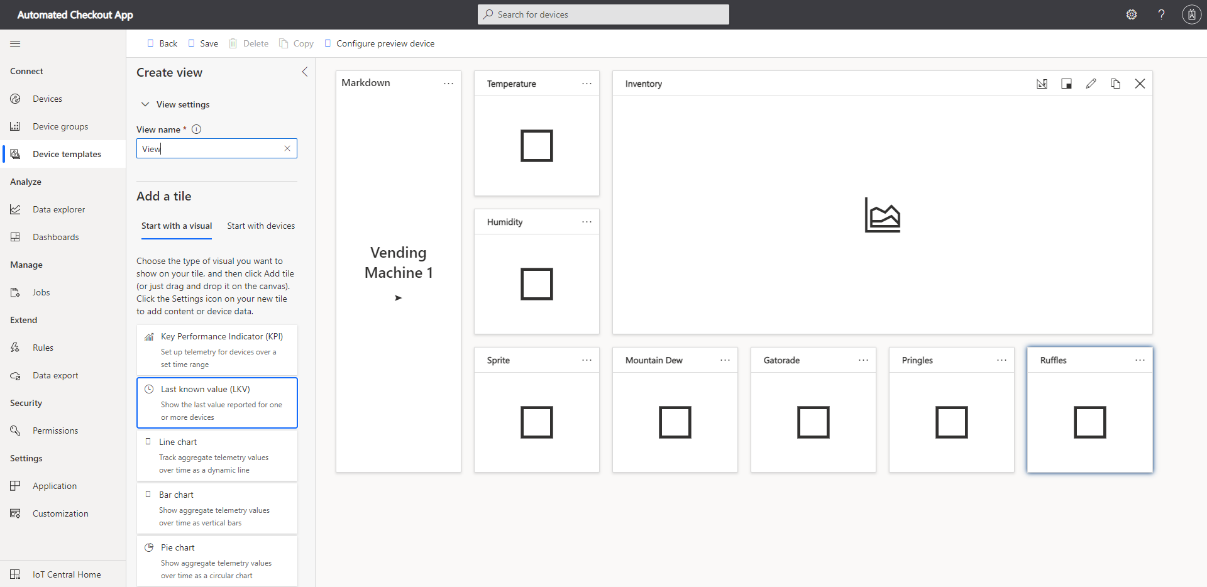Open the hamburger navigation menu
The width and height of the screenshot is (1207, 587).
(x=15, y=43)
